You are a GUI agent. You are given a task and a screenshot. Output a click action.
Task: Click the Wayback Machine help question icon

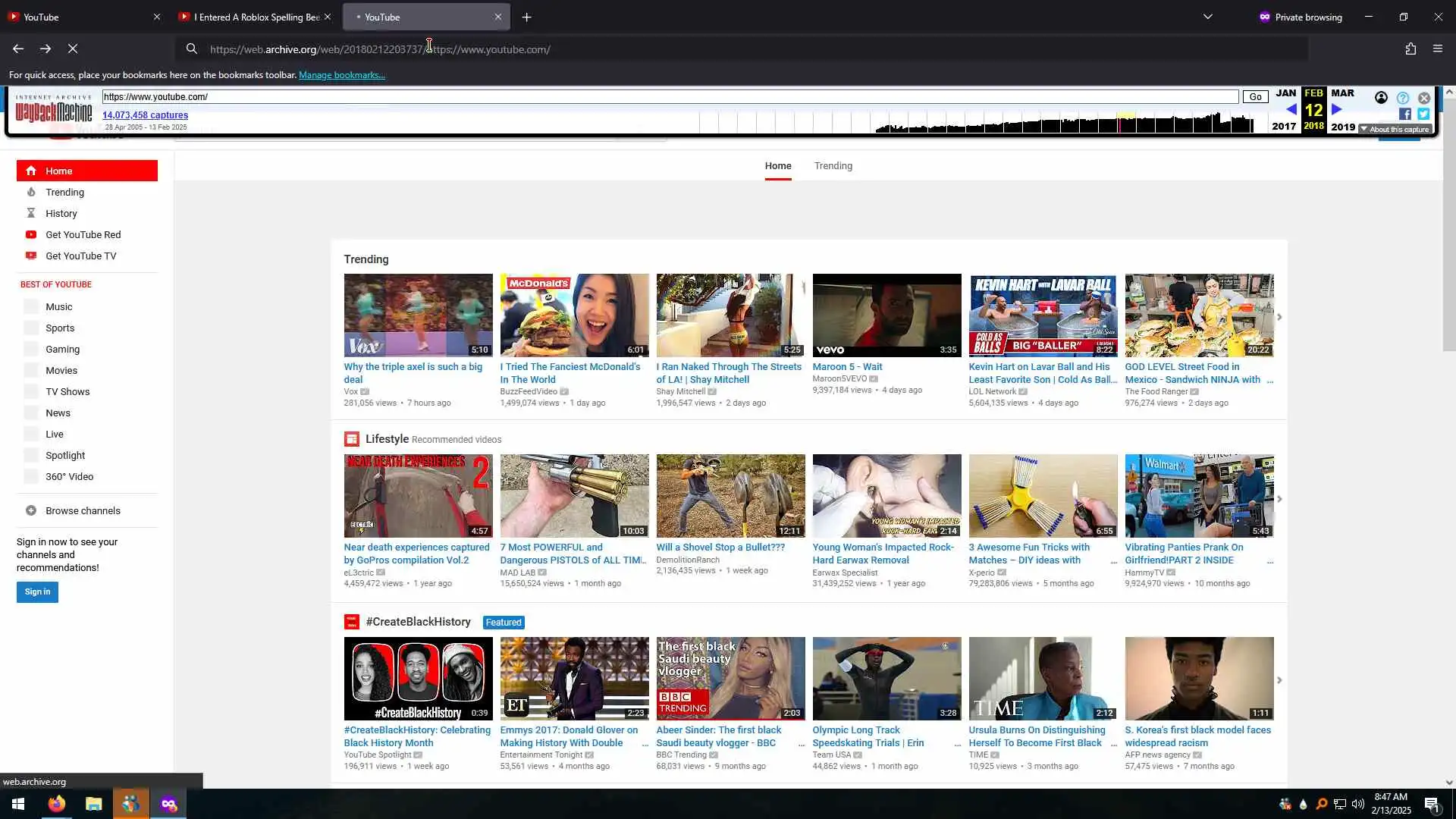pyautogui.click(x=1402, y=98)
